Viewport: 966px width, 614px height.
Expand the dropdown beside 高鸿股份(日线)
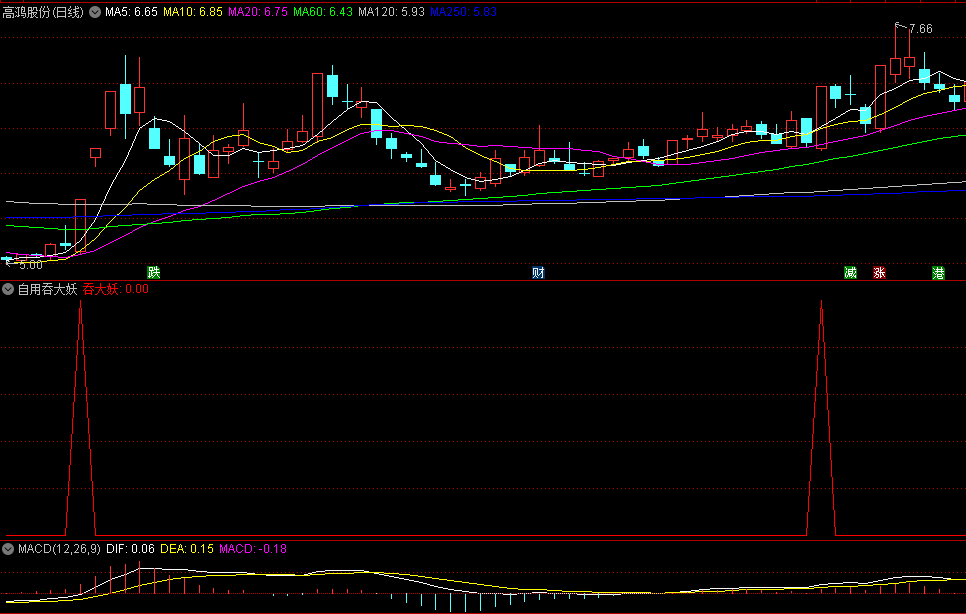coord(94,12)
